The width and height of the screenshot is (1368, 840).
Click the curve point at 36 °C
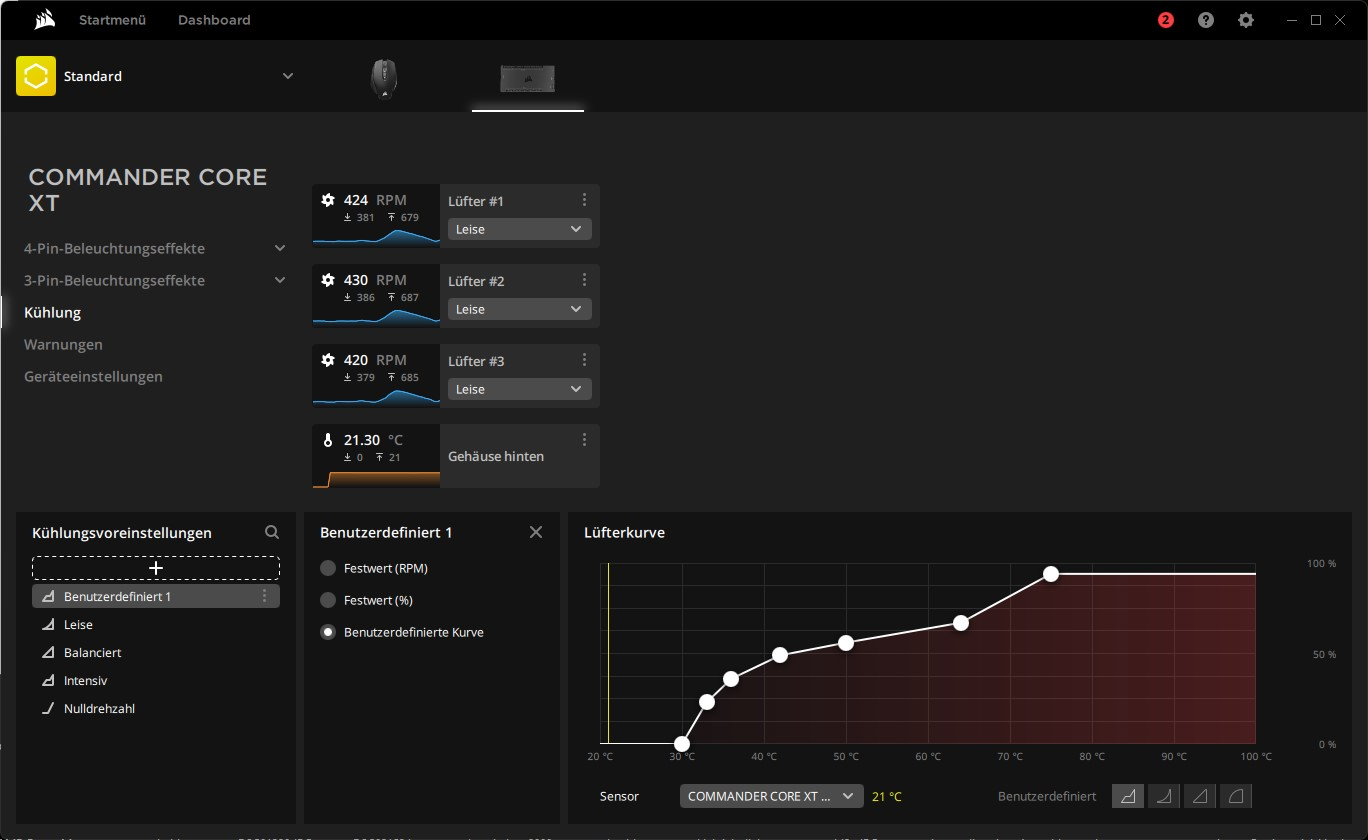[731, 679]
